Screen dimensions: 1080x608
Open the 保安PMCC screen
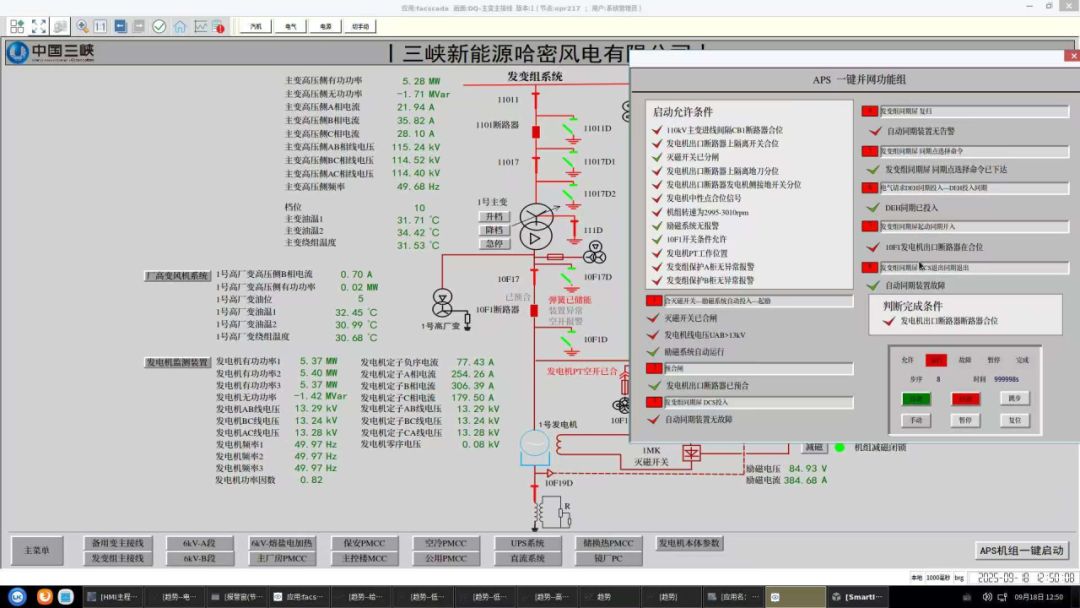(364, 543)
